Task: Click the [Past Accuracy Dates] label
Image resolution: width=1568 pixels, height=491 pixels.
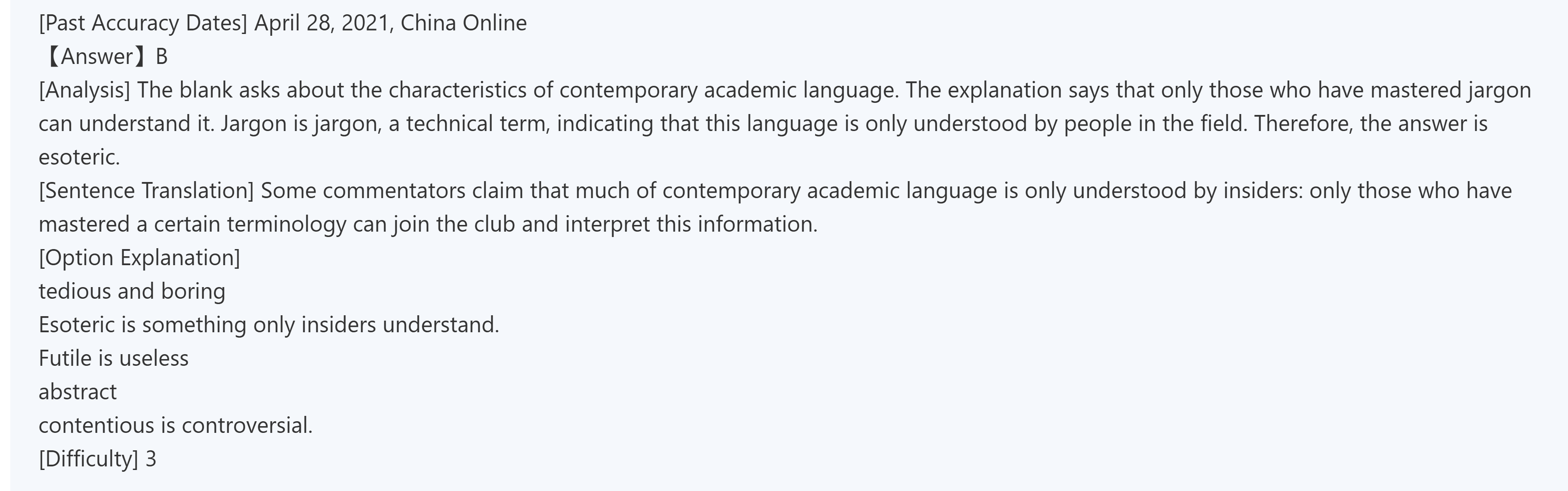Action: [x=143, y=23]
